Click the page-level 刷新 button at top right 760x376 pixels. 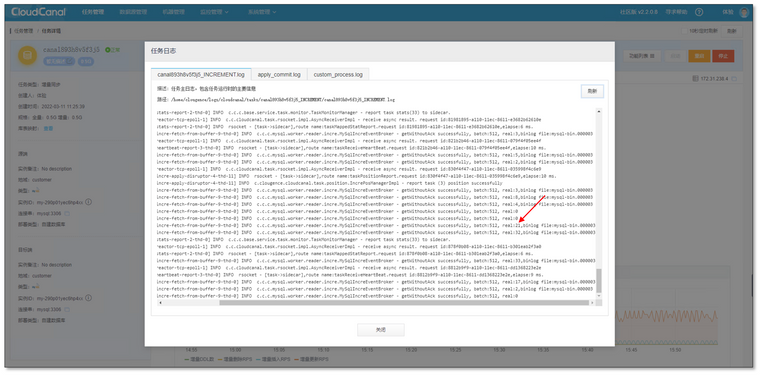coord(731,31)
